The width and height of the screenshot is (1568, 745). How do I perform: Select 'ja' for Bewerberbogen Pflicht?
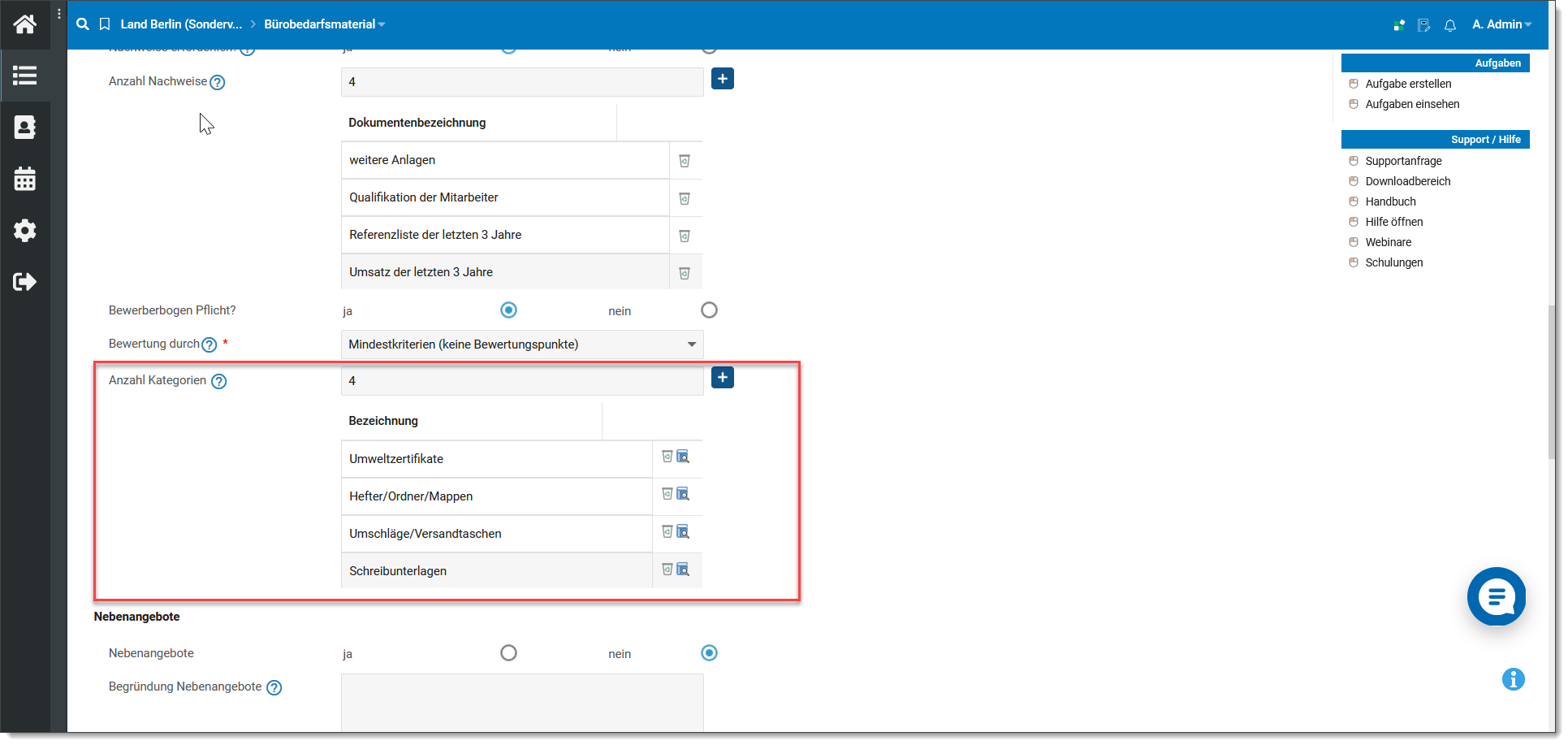(x=508, y=310)
